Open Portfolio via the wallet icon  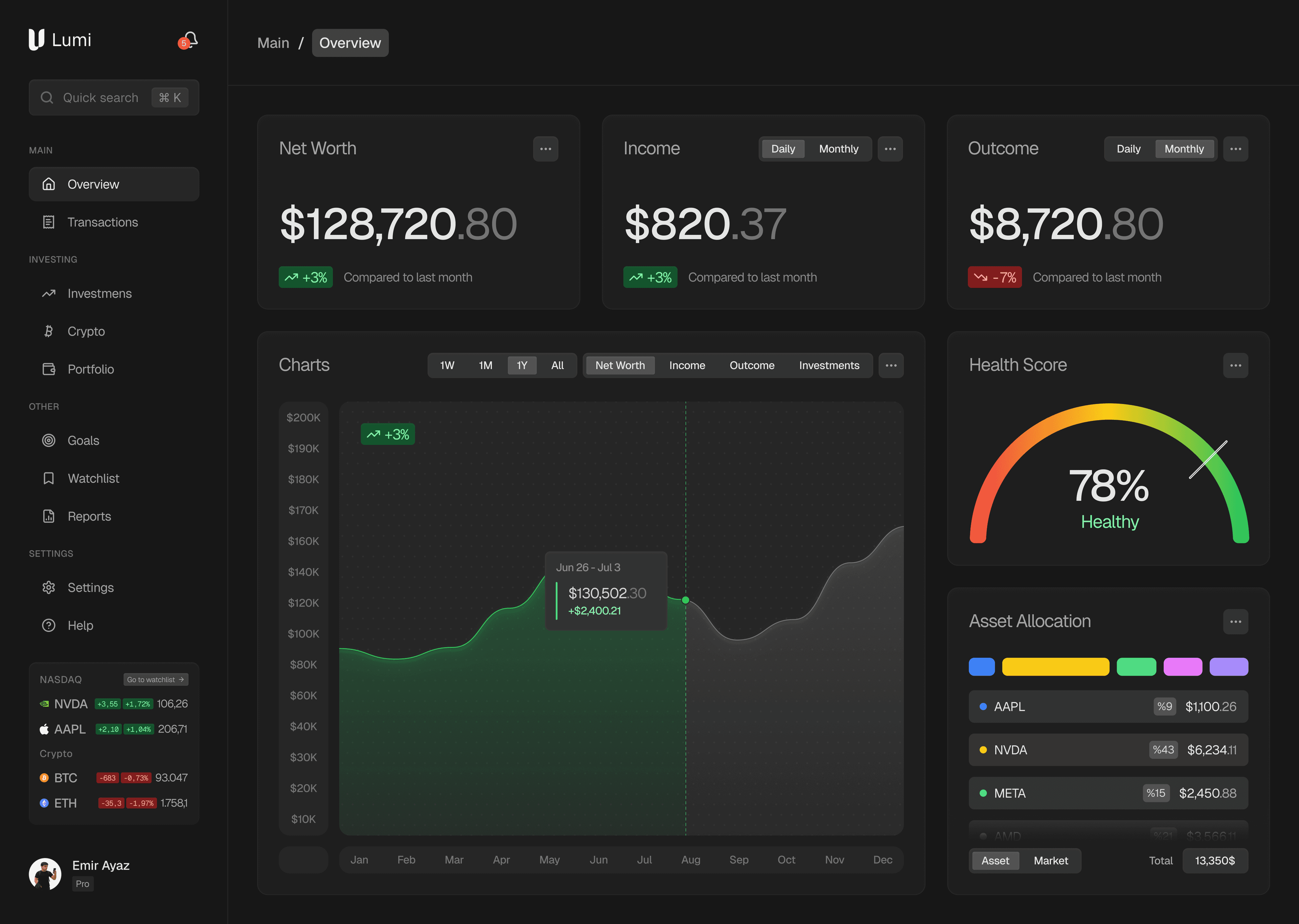click(x=49, y=369)
